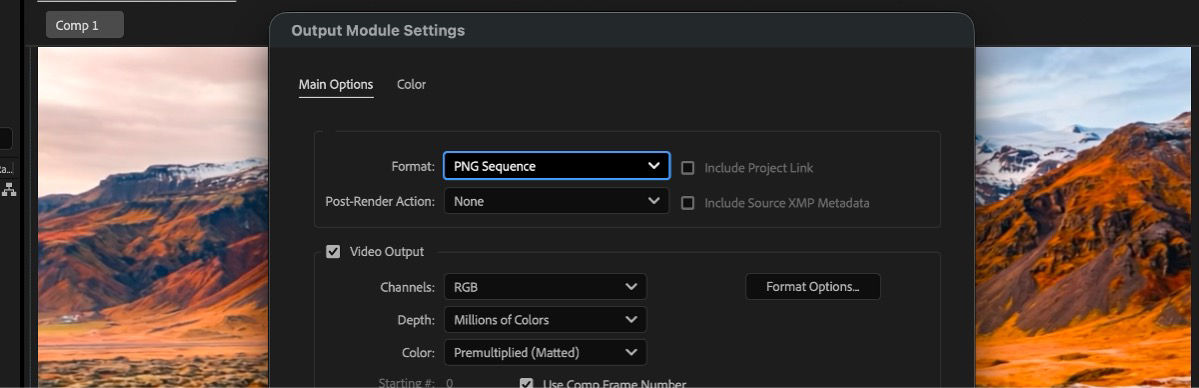
Task: Click the Depth dropdown chevron arrow
Action: click(x=631, y=319)
